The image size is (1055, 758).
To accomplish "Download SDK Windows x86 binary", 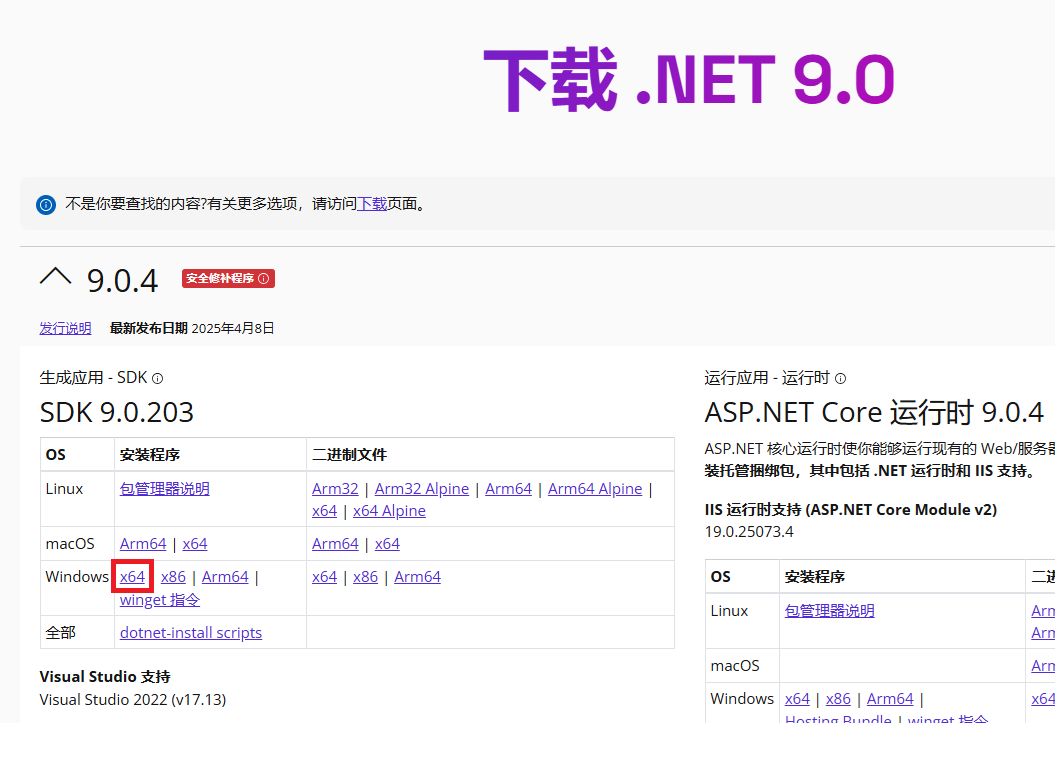I will coord(365,577).
